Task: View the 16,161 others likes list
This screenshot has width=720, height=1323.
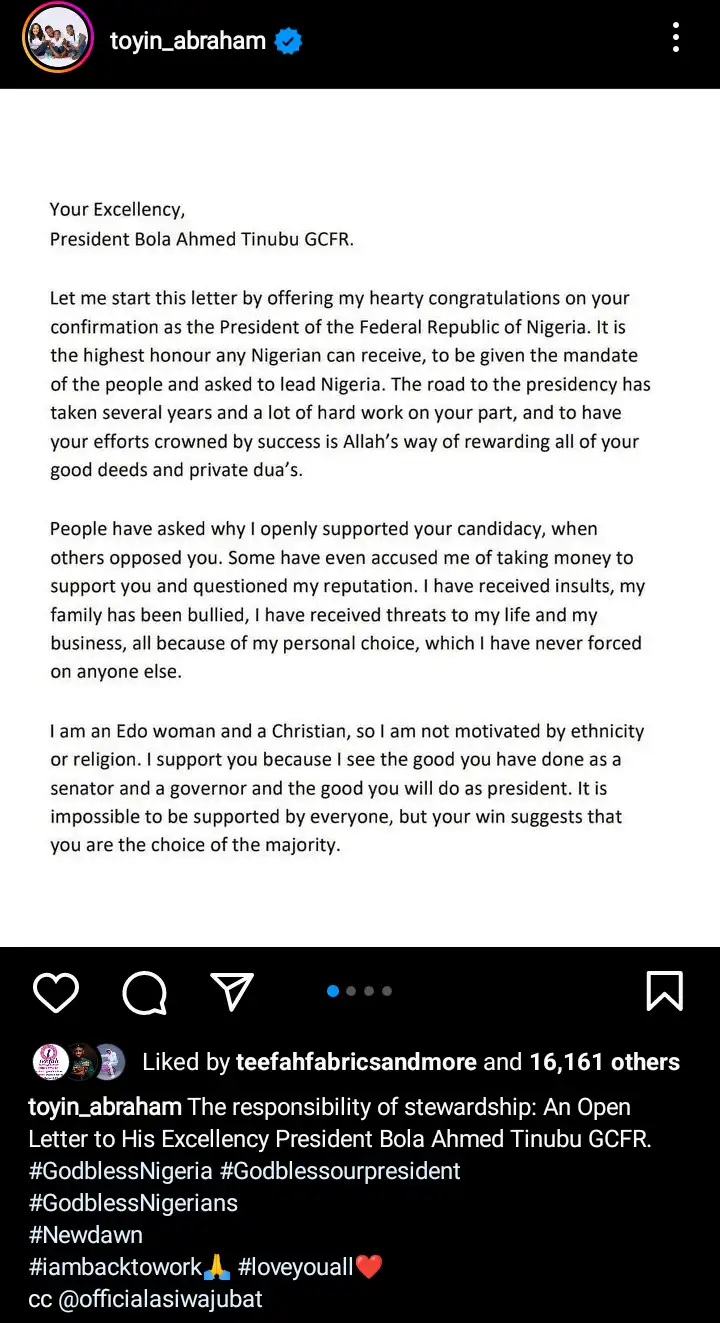Action: 605,1062
